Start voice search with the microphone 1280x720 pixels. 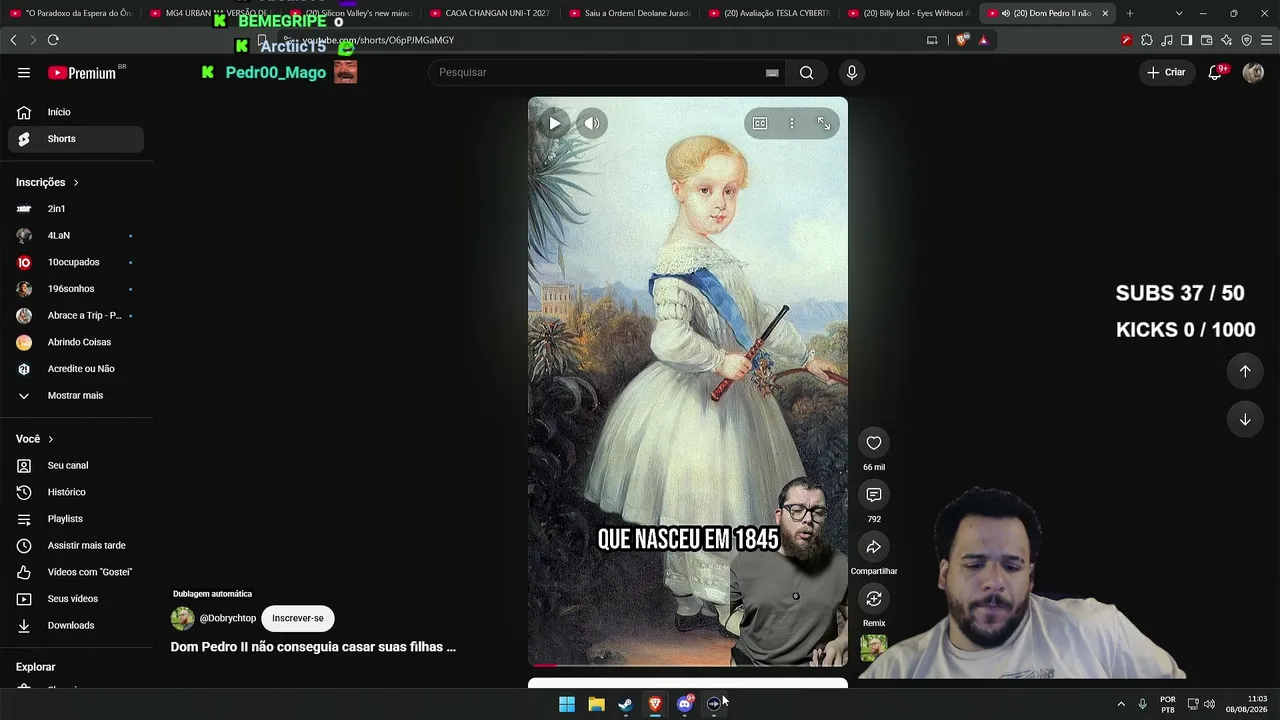pyautogui.click(x=852, y=72)
